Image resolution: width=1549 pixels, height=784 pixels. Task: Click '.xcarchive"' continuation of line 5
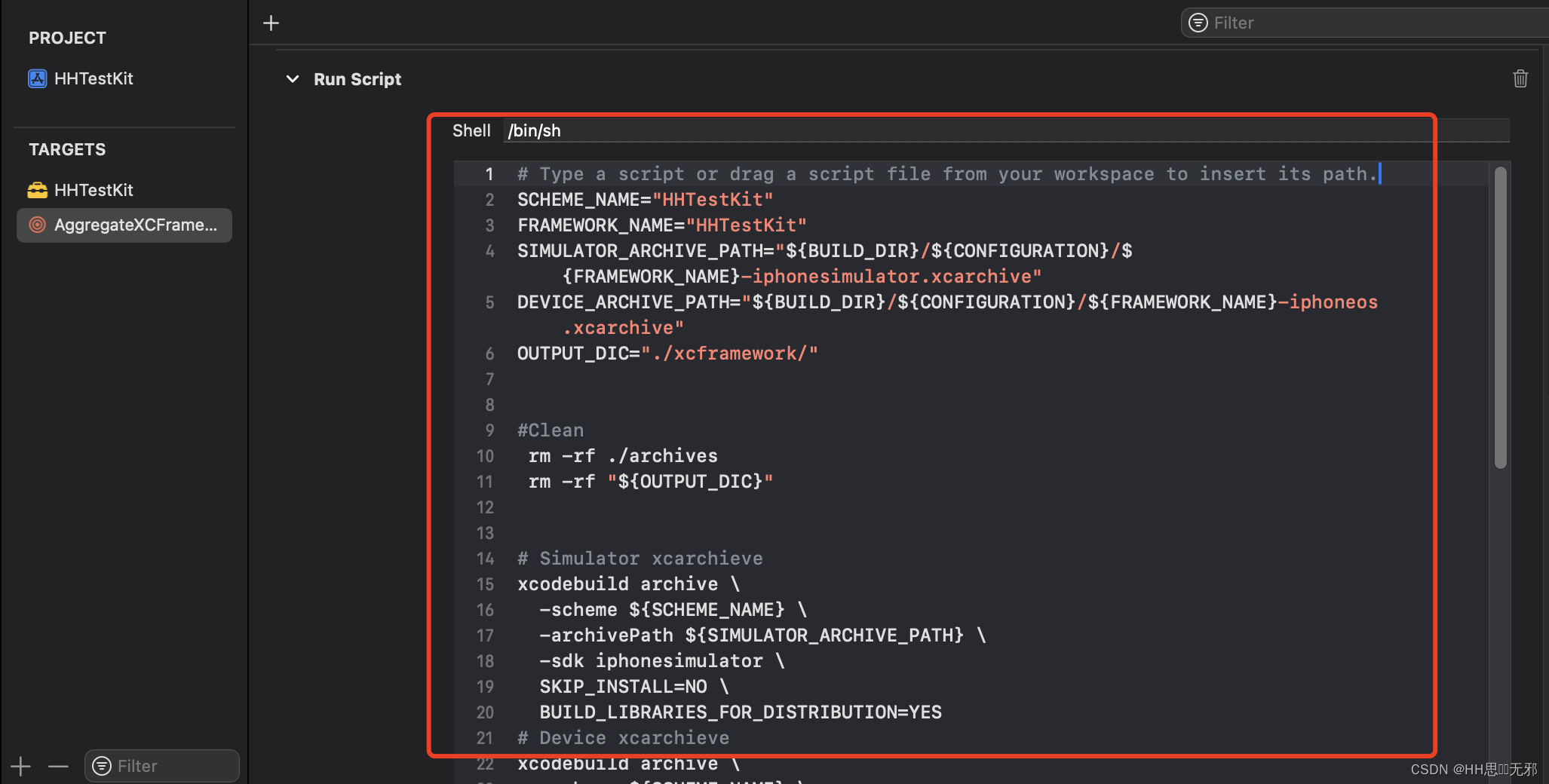(623, 328)
